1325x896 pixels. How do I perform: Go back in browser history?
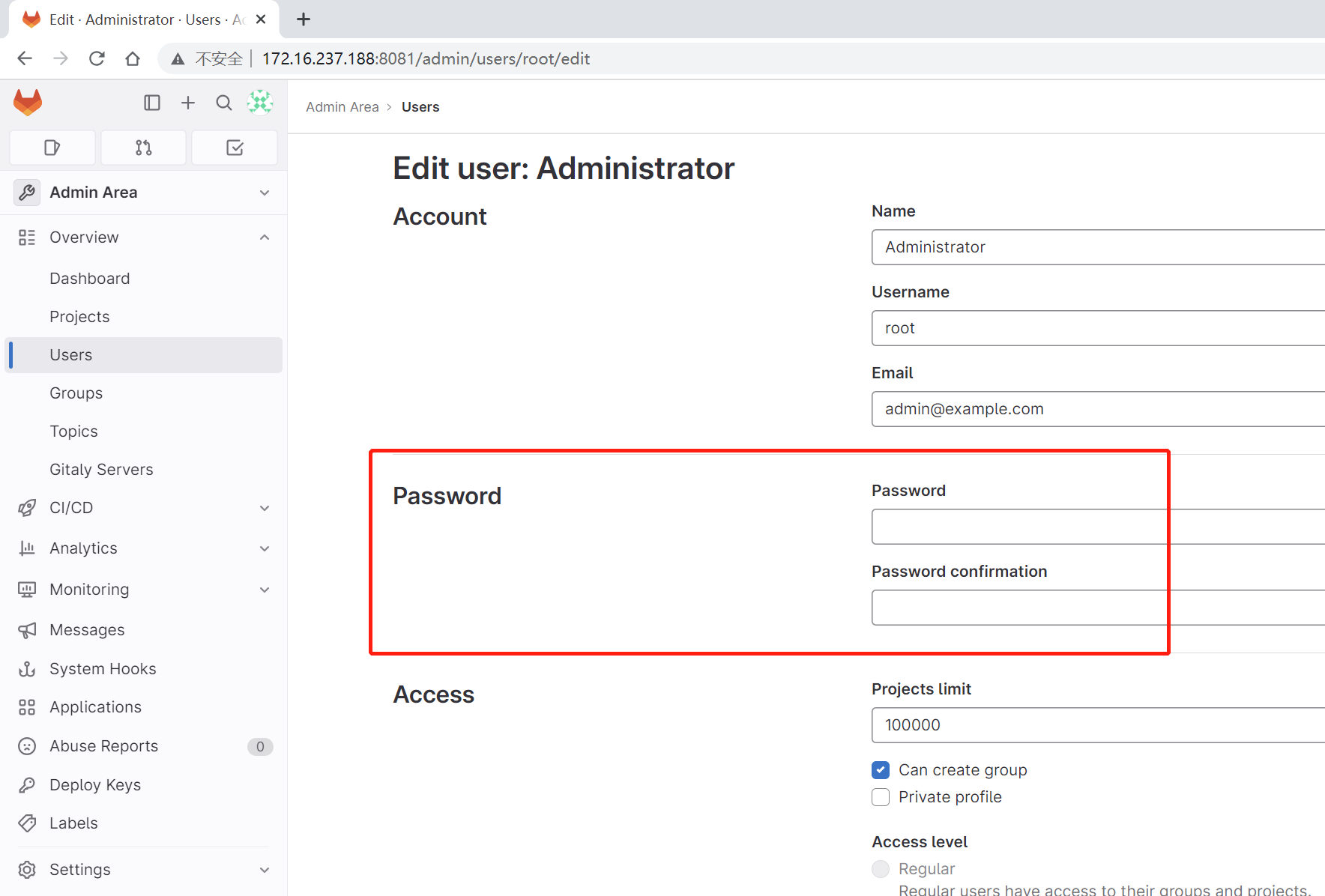tap(25, 58)
